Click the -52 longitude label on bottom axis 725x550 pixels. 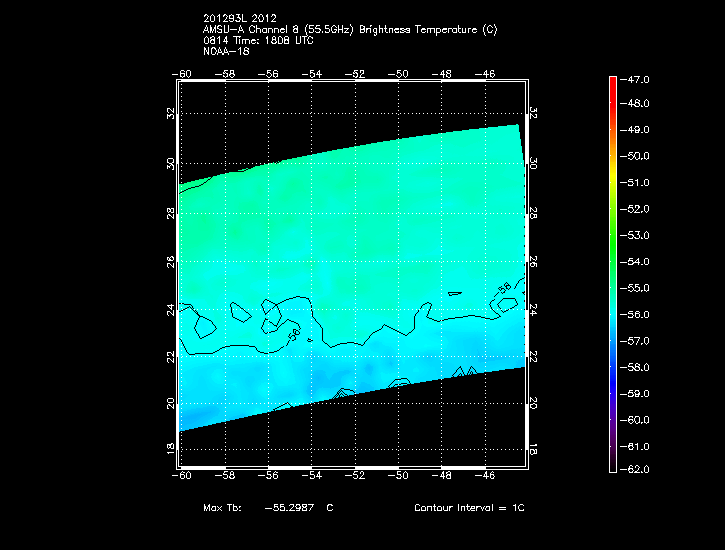(x=355, y=477)
